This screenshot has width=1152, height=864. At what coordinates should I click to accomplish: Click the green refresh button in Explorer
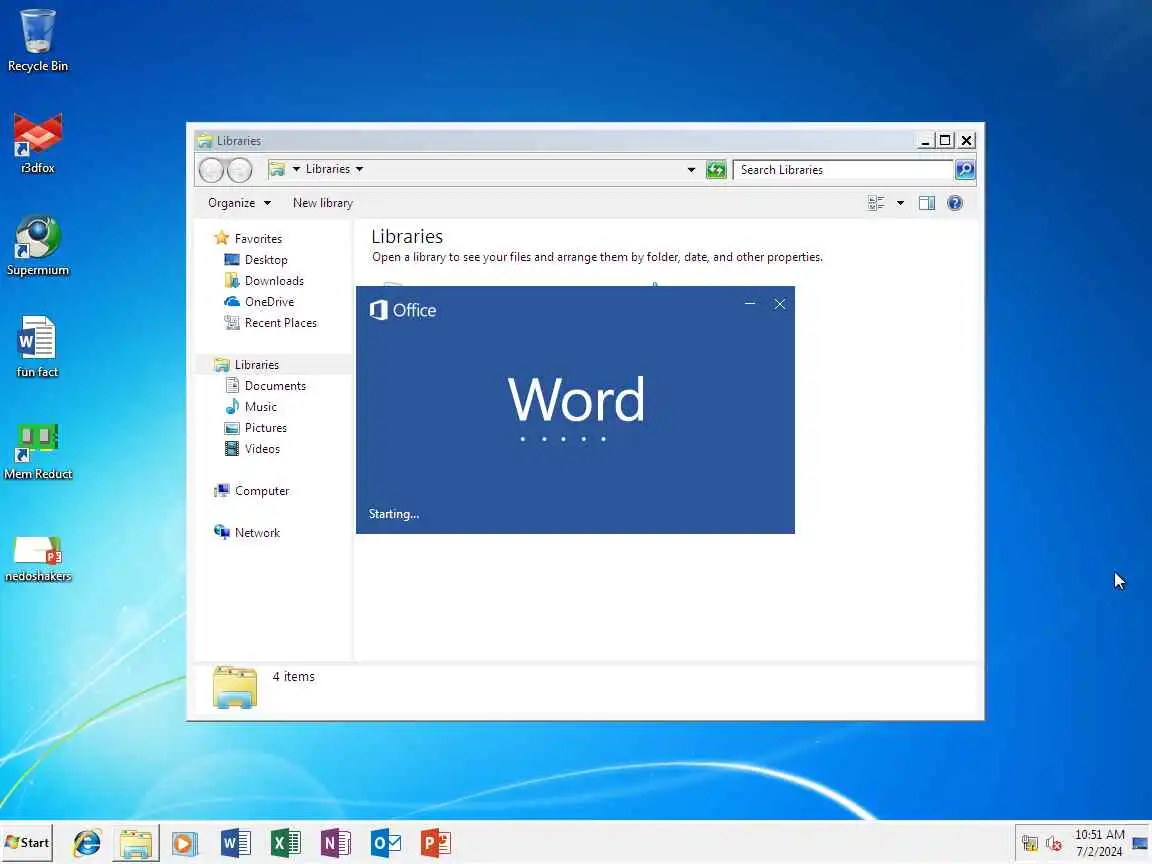pos(716,170)
